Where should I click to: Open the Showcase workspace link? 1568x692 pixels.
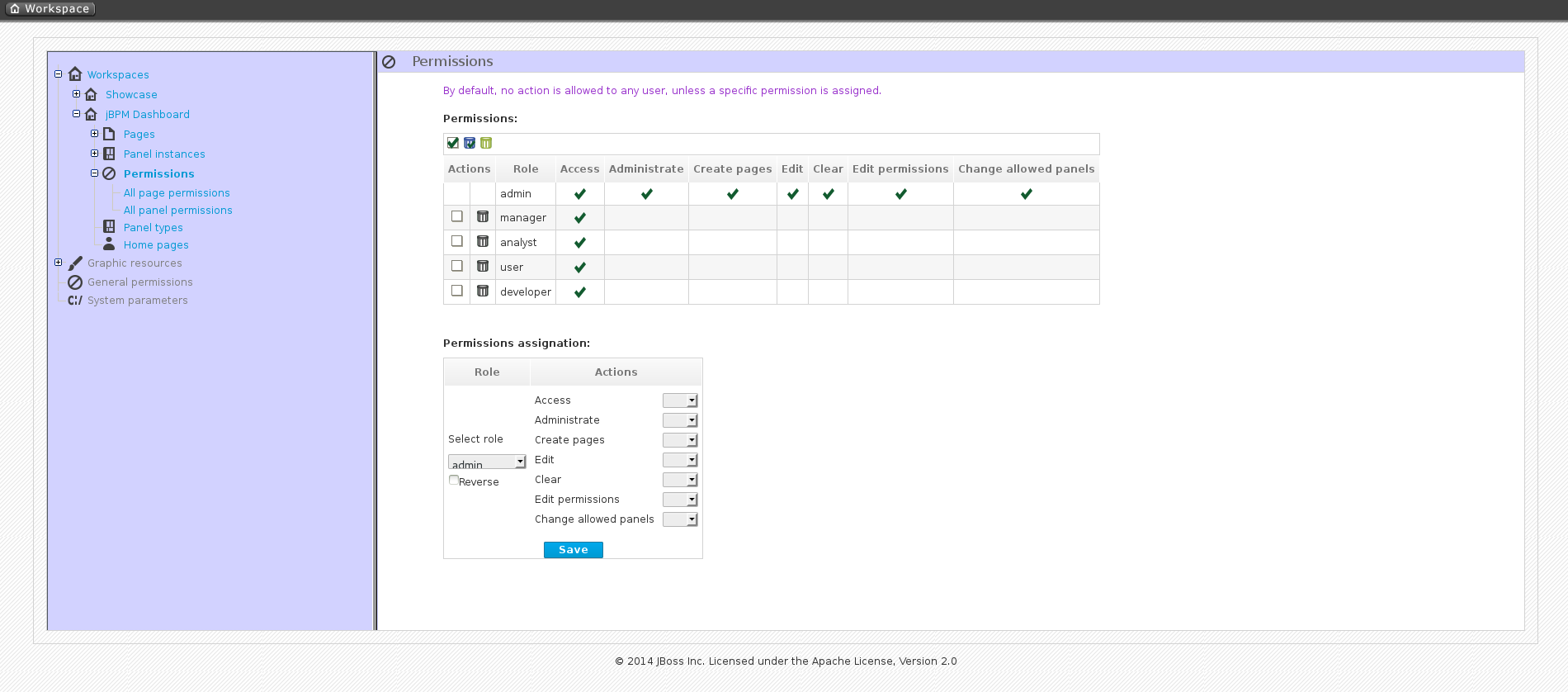coord(131,95)
